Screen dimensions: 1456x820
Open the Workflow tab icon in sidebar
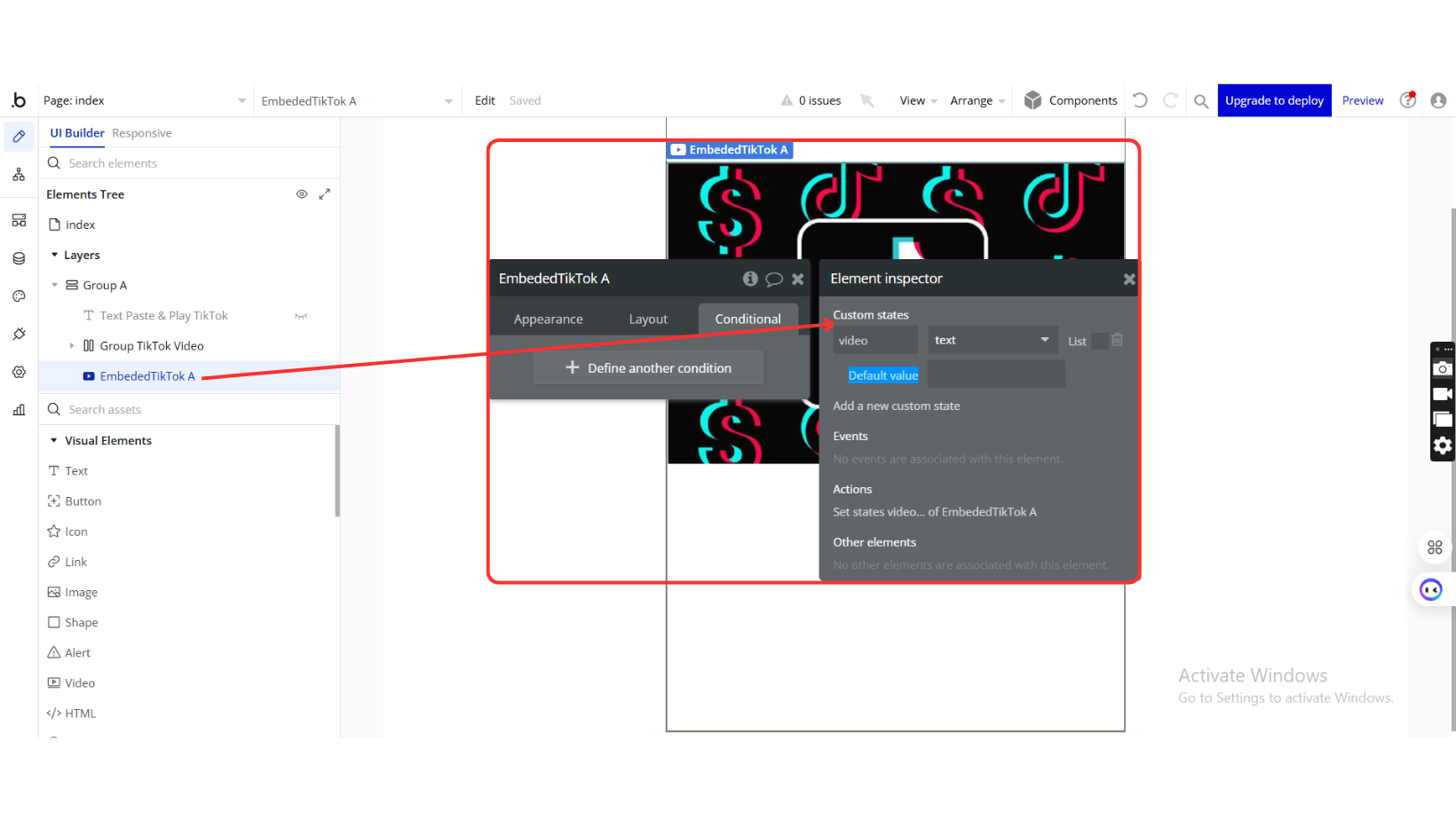19,175
